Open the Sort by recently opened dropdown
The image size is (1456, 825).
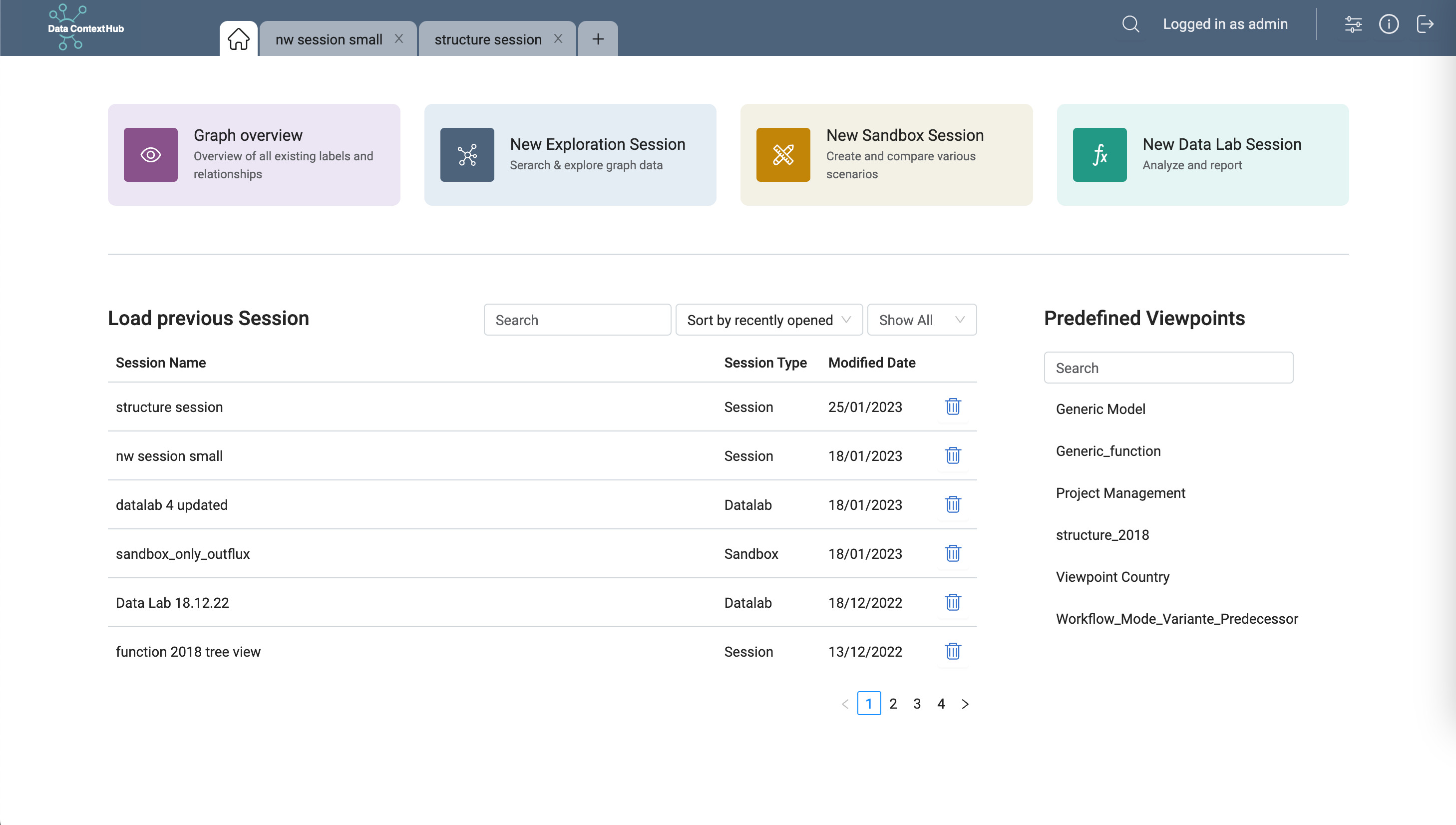[x=768, y=320]
